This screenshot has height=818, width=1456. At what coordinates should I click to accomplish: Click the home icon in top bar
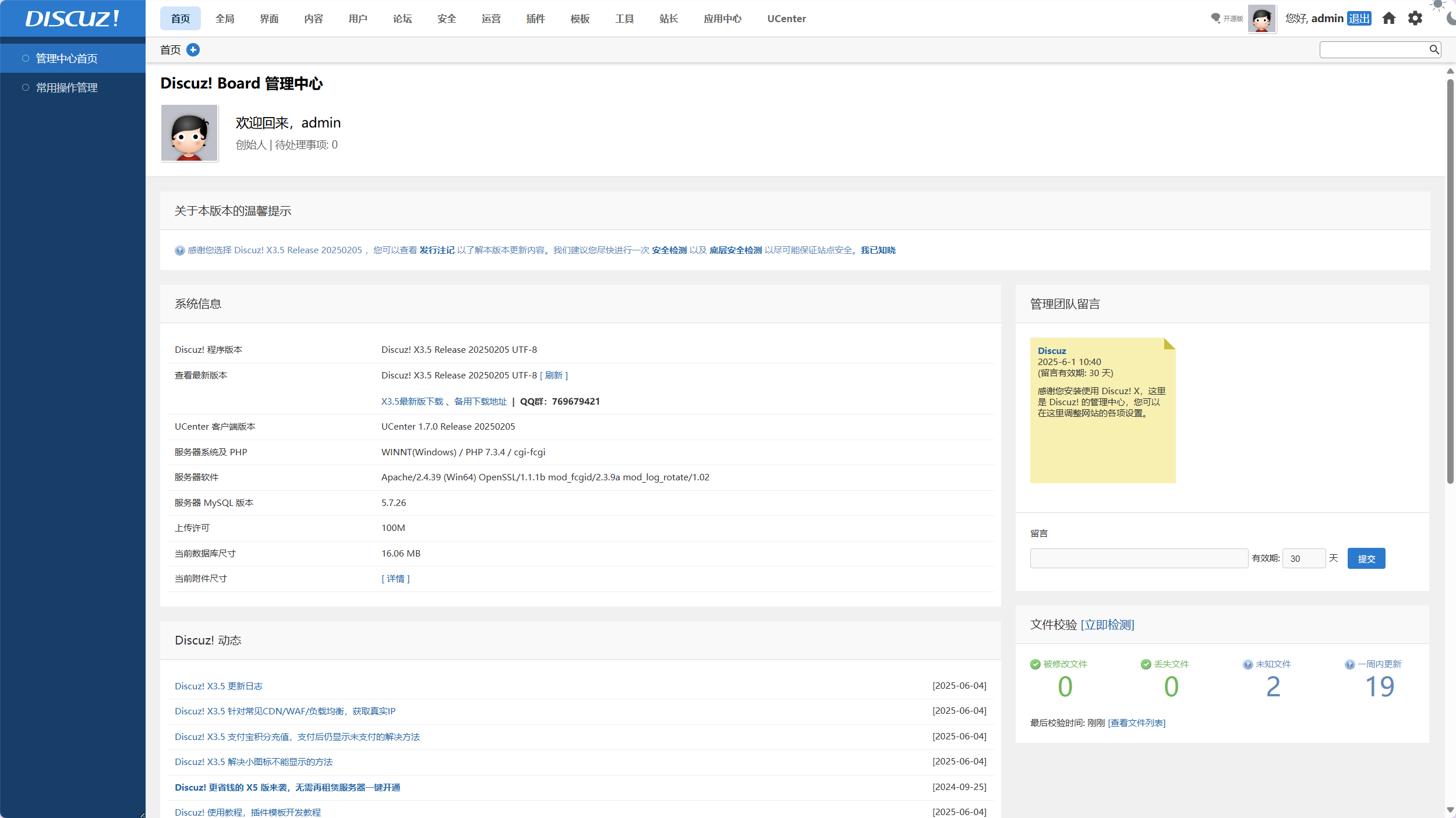pos(1388,19)
